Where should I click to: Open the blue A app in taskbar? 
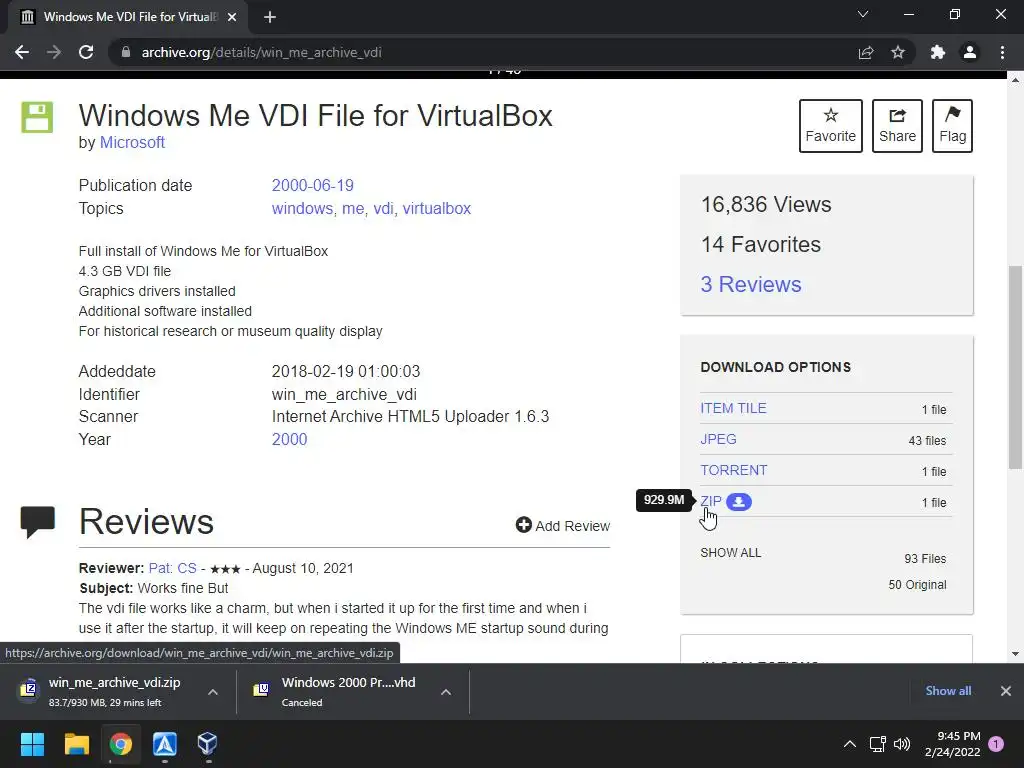coord(165,744)
